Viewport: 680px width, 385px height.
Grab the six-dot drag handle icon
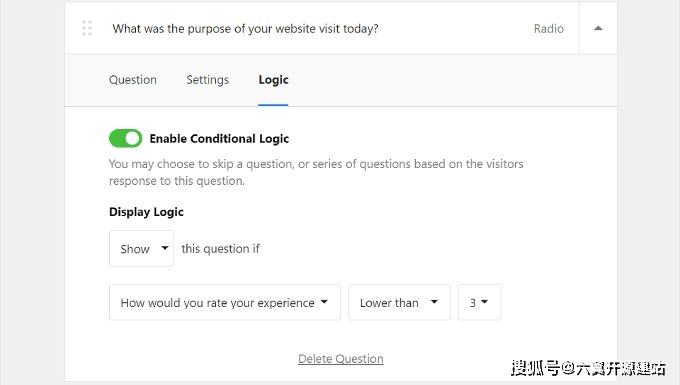coord(87,28)
